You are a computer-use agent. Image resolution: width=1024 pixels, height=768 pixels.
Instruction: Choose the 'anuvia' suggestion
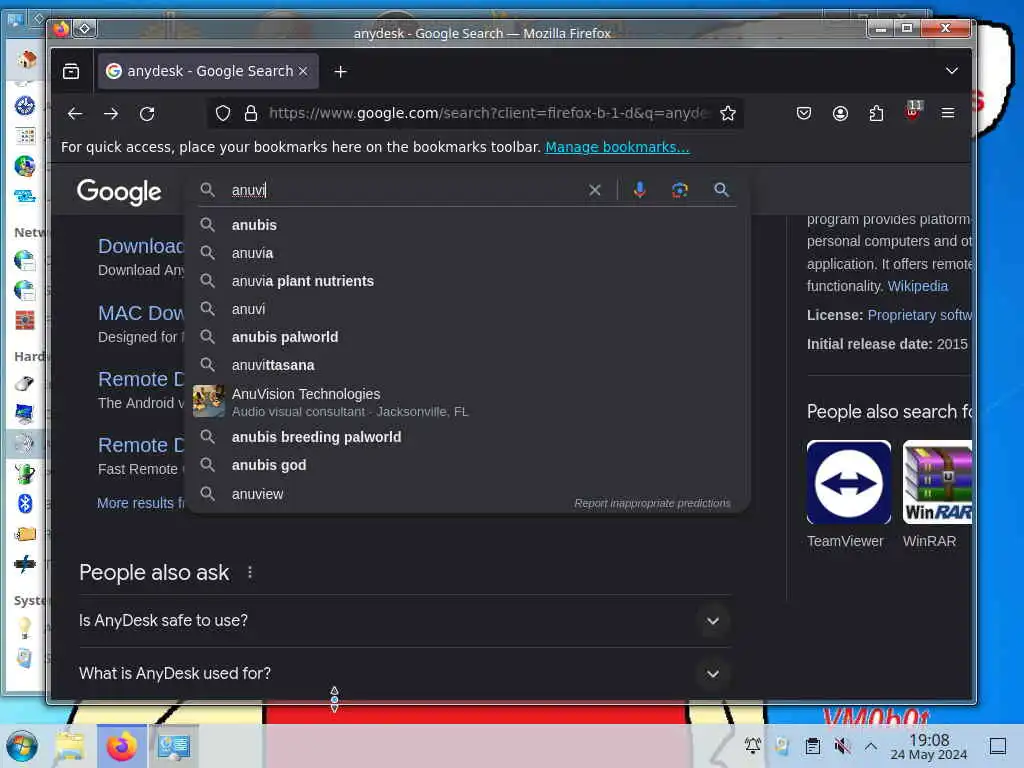(468, 253)
